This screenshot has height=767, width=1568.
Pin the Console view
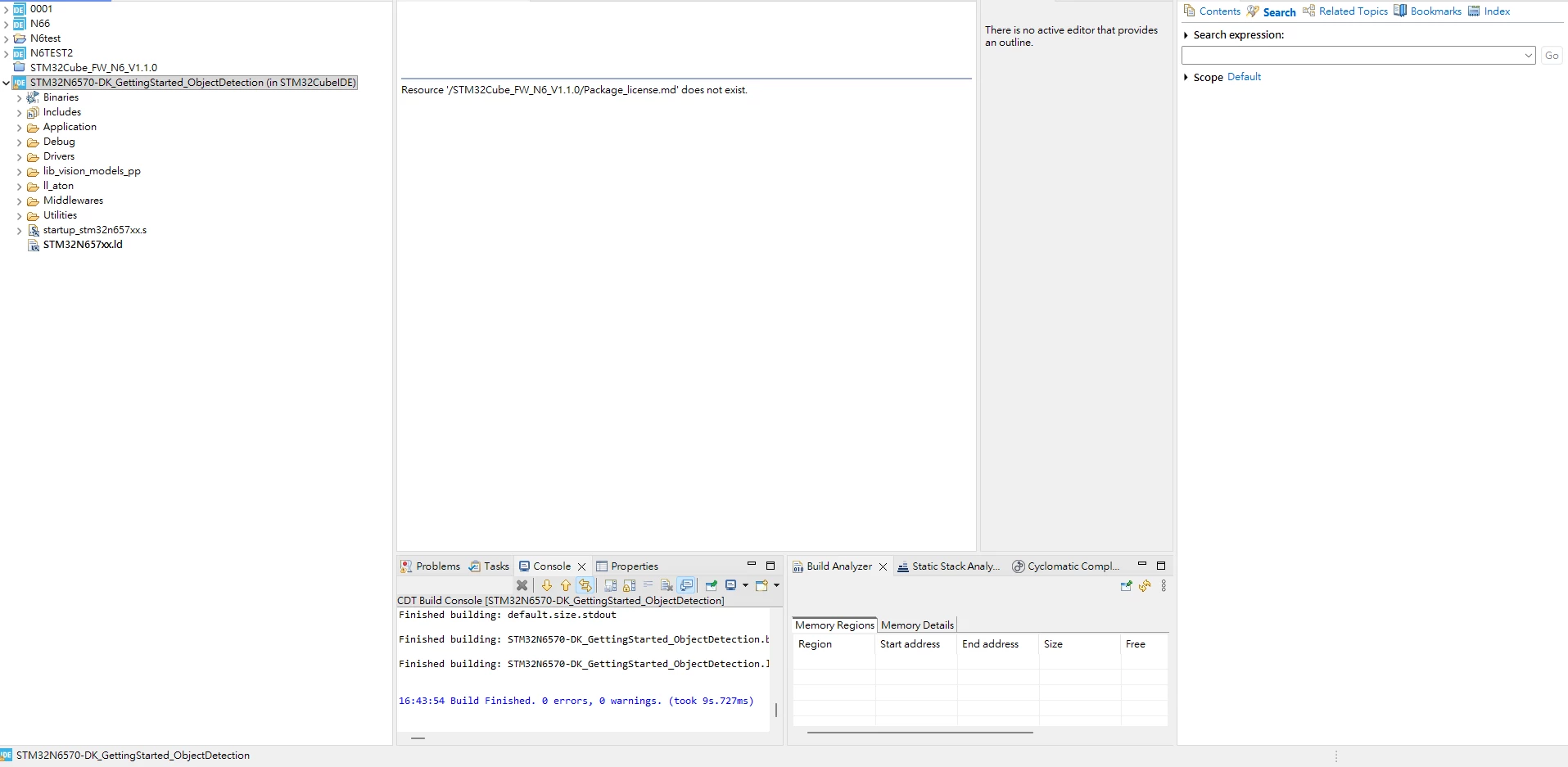711,585
